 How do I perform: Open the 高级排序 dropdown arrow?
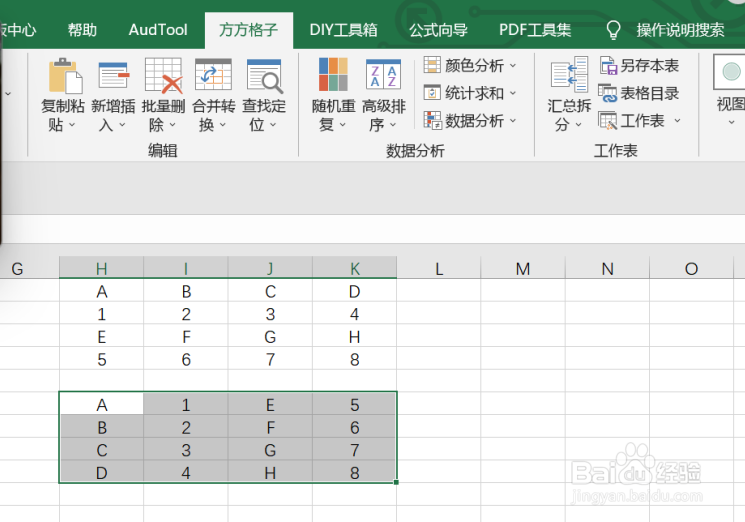point(393,125)
